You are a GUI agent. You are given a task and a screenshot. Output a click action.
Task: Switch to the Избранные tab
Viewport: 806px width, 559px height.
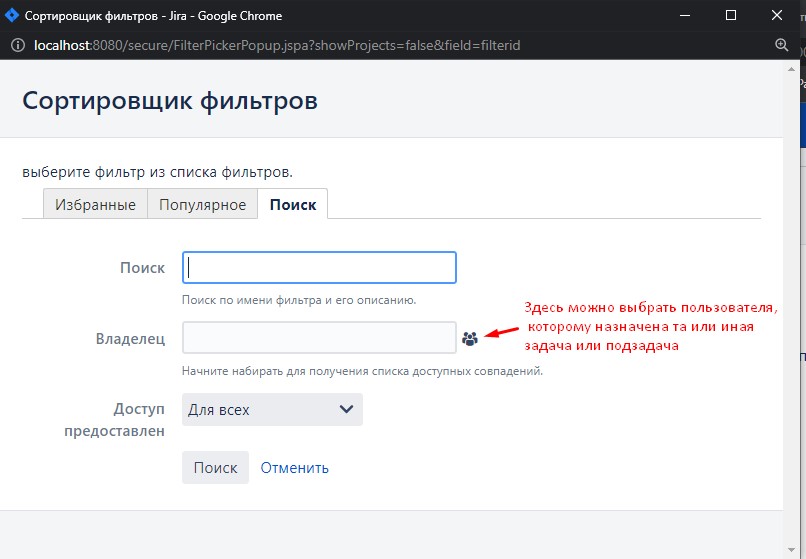(x=96, y=204)
